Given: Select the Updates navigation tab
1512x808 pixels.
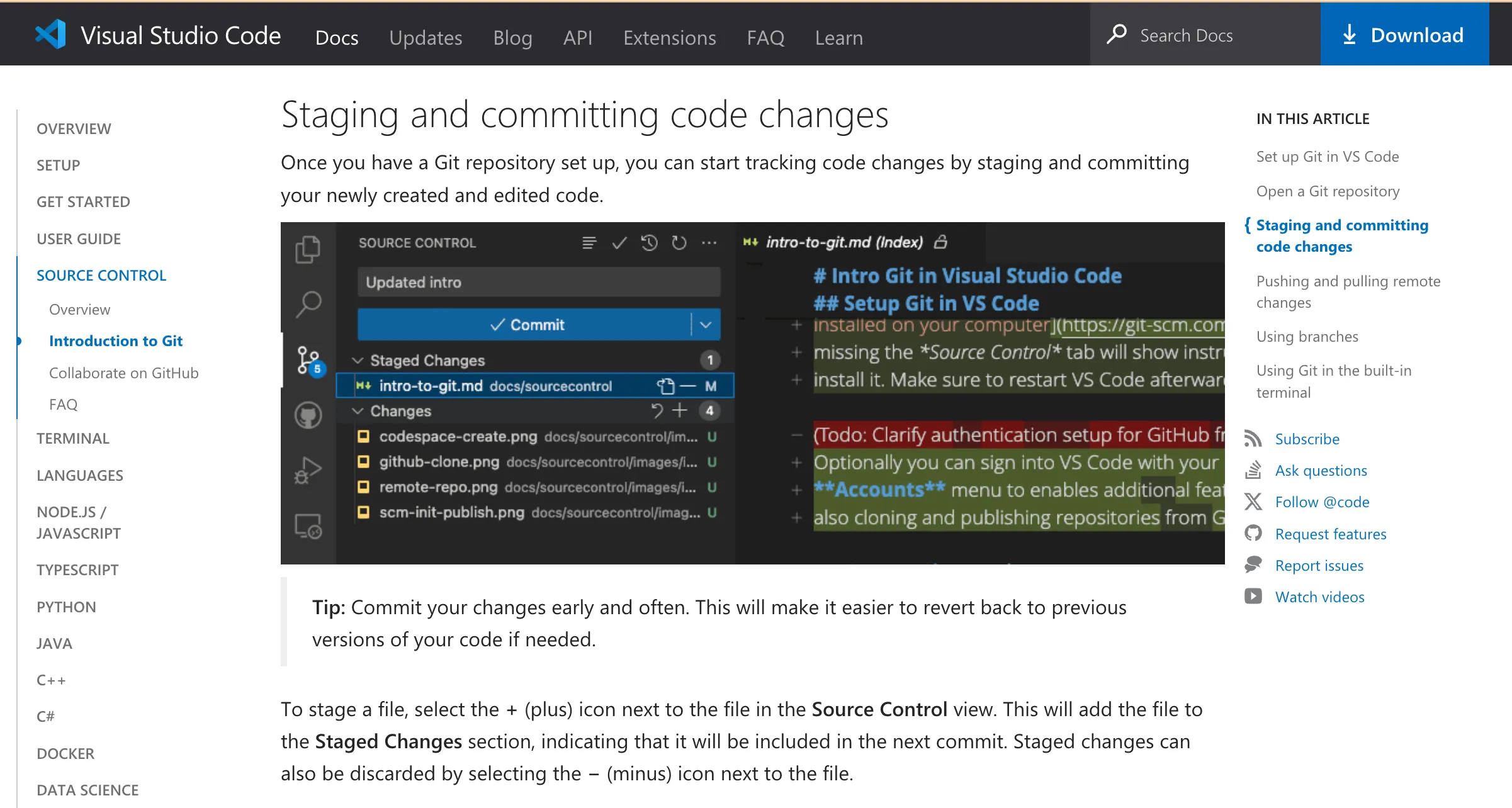Looking at the screenshot, I should pos(426,38).
